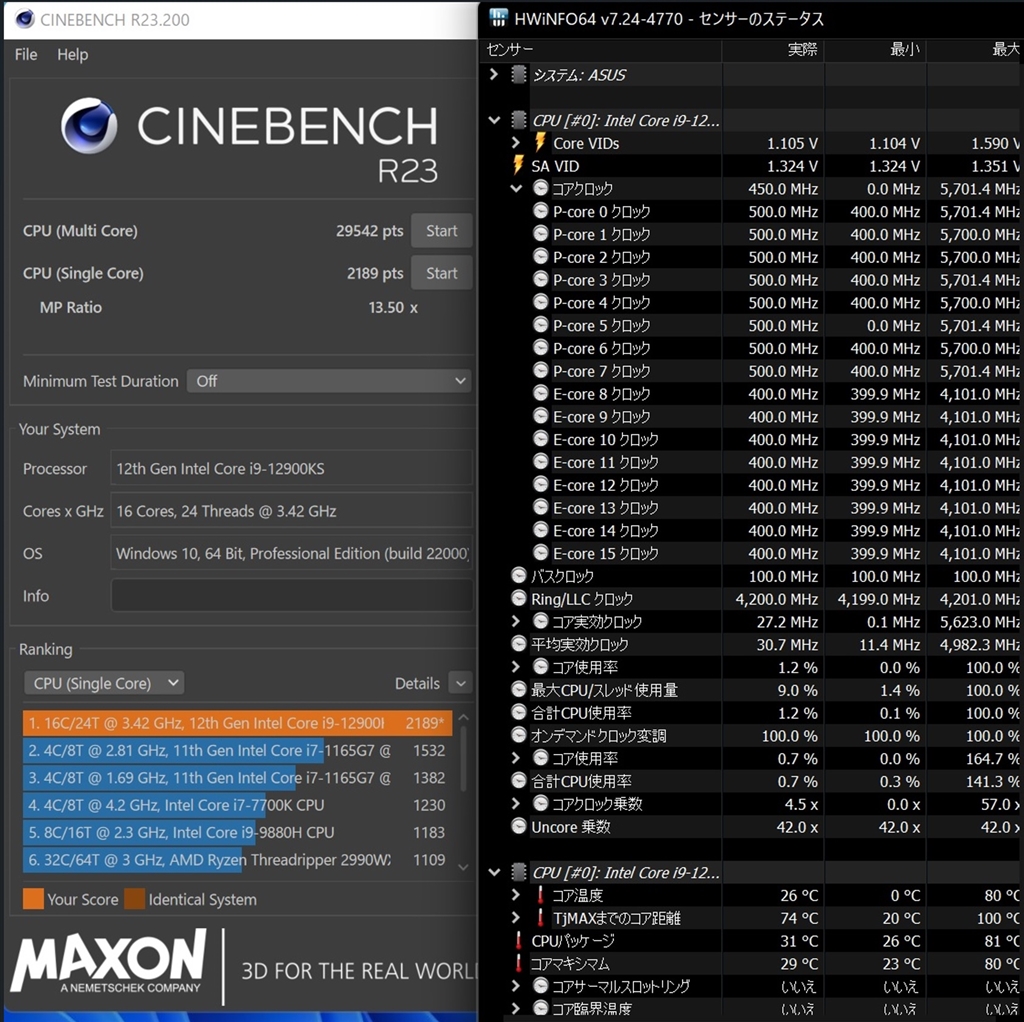
Task: Click the 実際 column header
Action: pos(802,49)
